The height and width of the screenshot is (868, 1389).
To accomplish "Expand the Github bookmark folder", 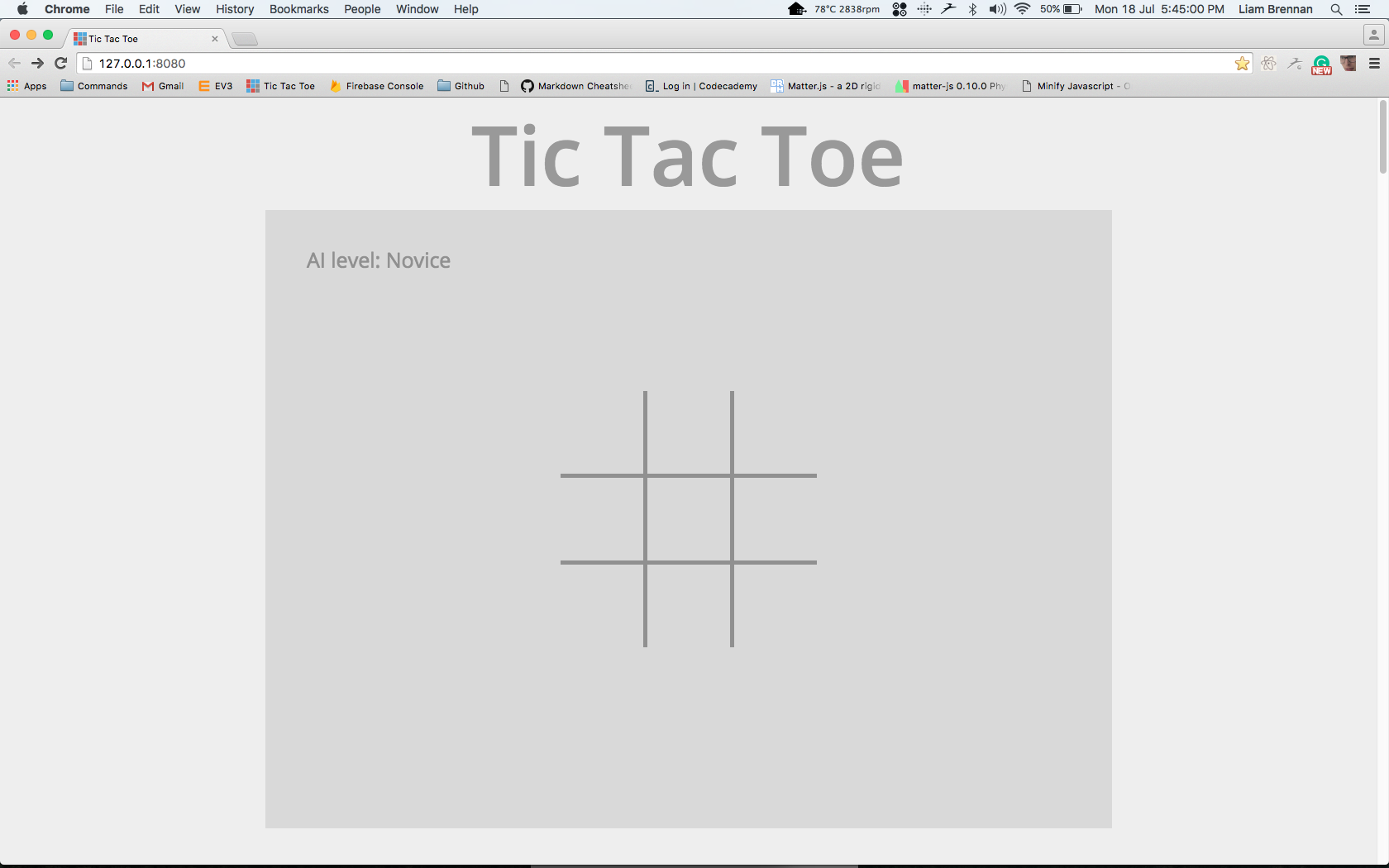I will click(x=461, y=86).
